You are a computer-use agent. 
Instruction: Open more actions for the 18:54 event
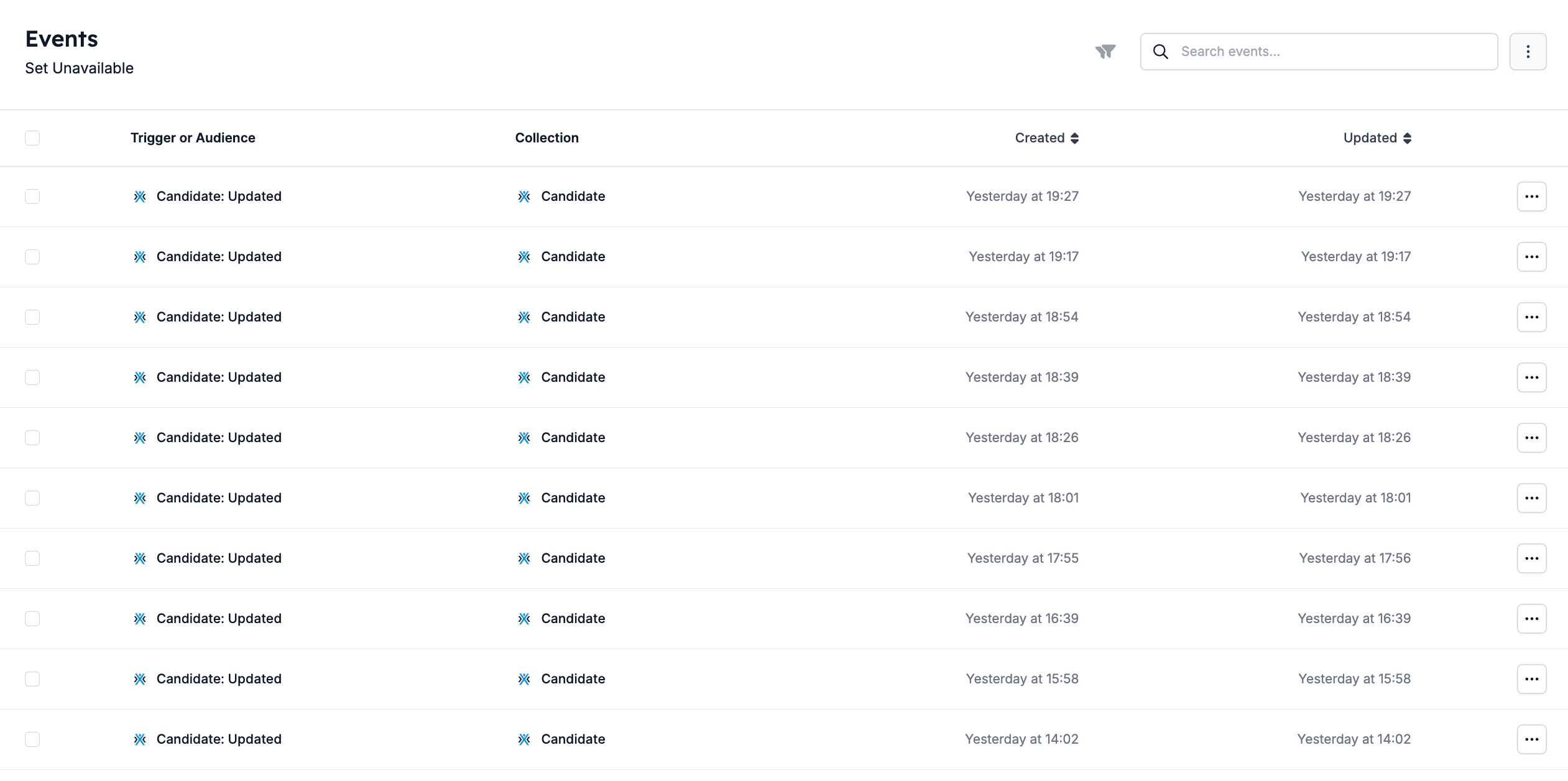1531,317
